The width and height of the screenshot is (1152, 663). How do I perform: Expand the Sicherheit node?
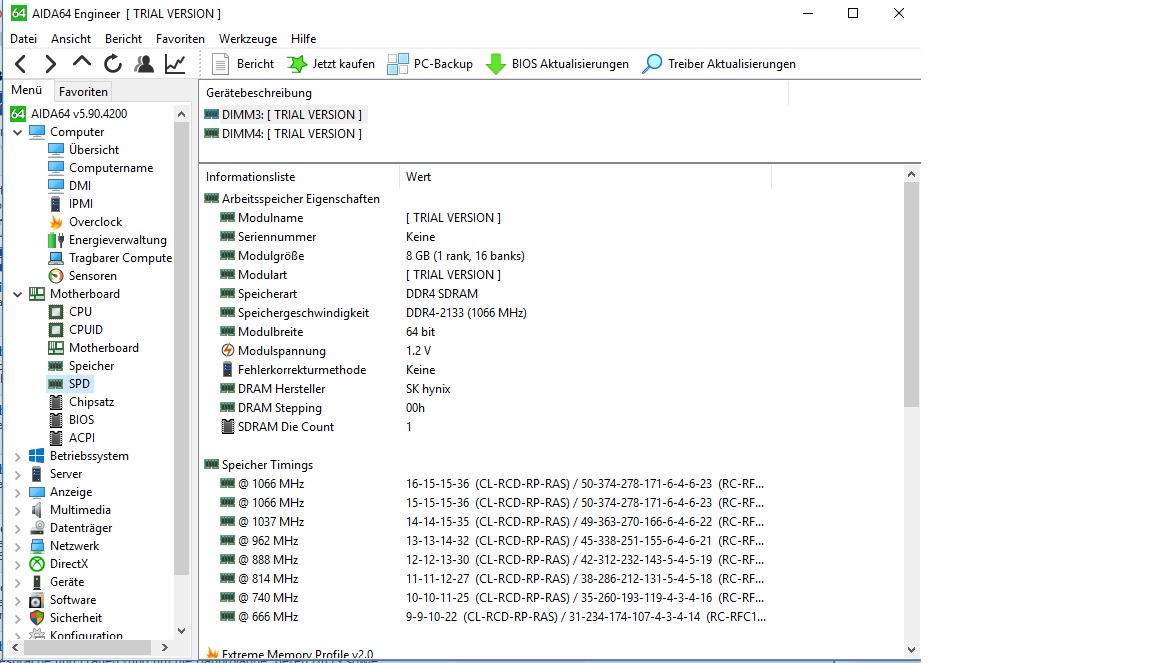[x=18, y=618]
